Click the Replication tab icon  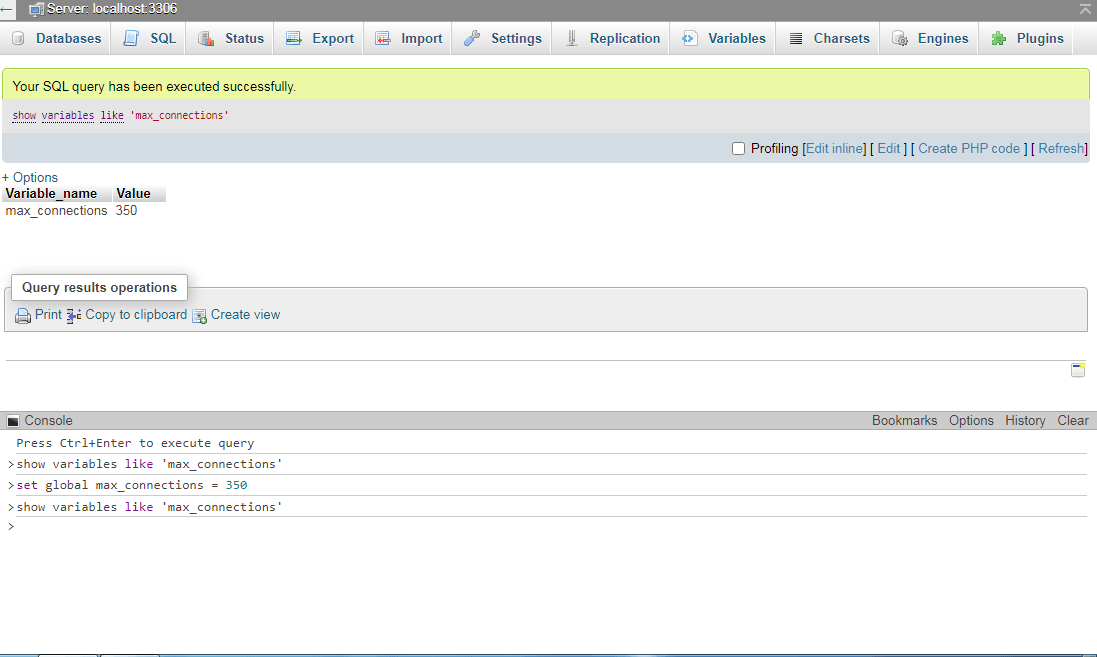tap(572, 38)
